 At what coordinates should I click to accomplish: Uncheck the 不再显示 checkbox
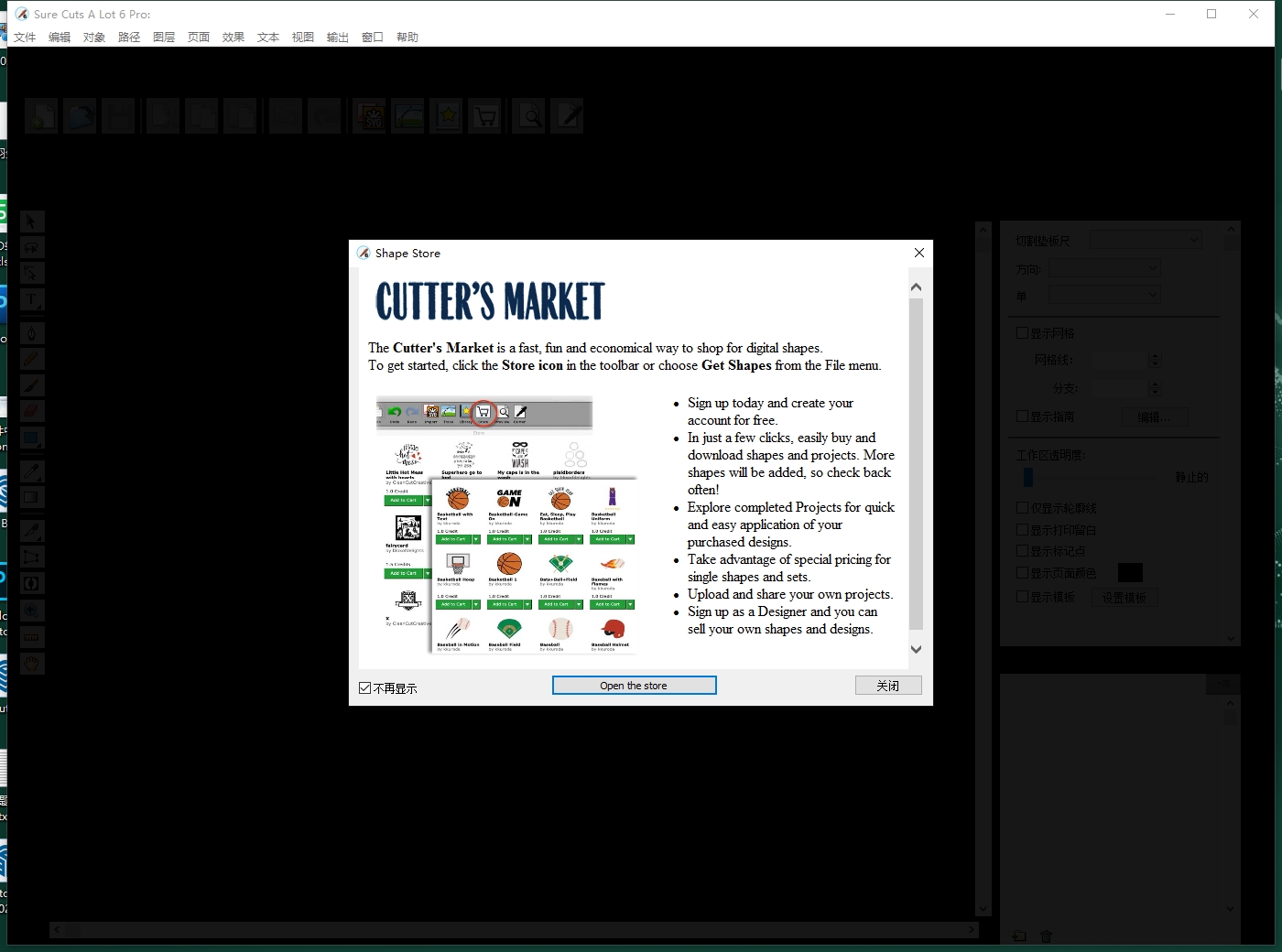(x=365, y=688)
